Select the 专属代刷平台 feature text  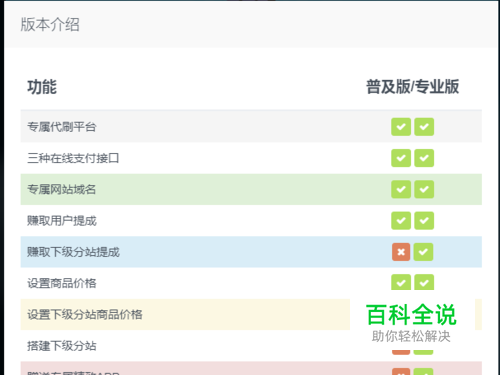62,127
